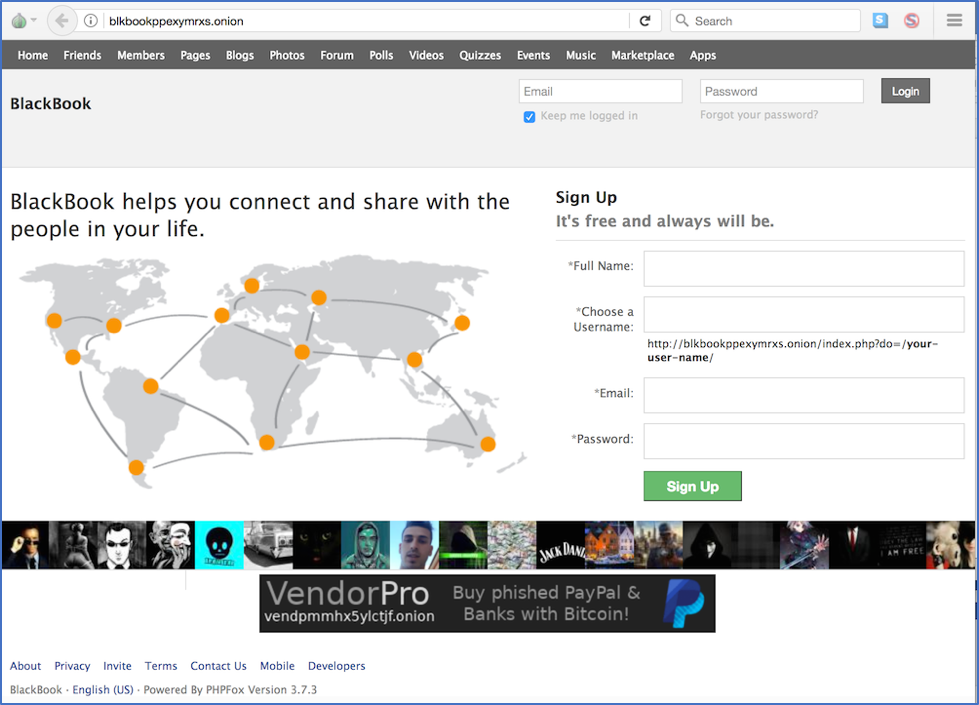The height and width of the screenshot is (705, 979).
Task: Click the Full Name field
Action: tap(804, 269)
